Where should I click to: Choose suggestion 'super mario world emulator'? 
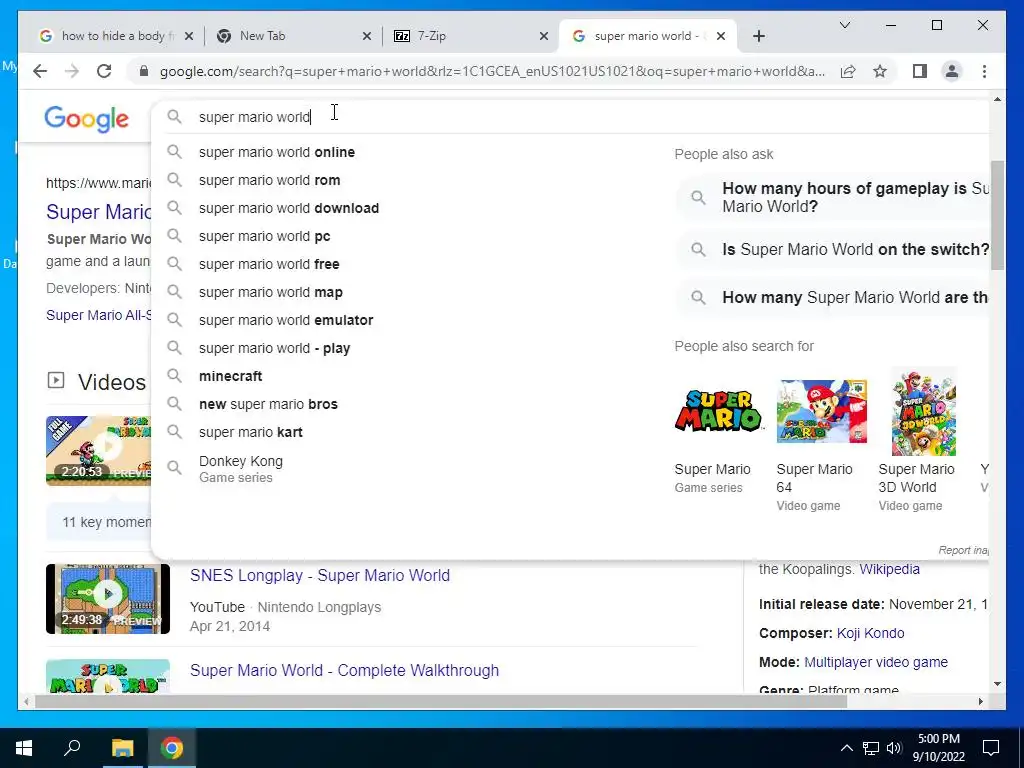coord(286,321)
